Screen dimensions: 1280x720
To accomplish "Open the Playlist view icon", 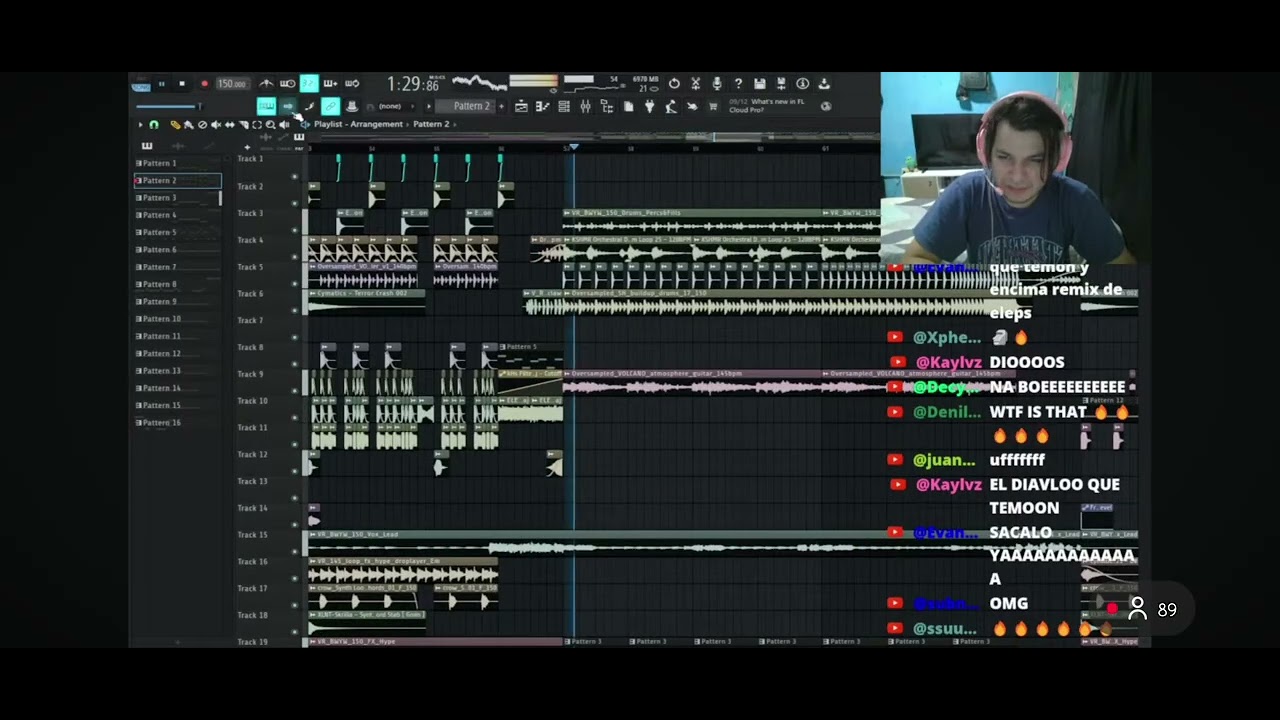I will 521,106.
